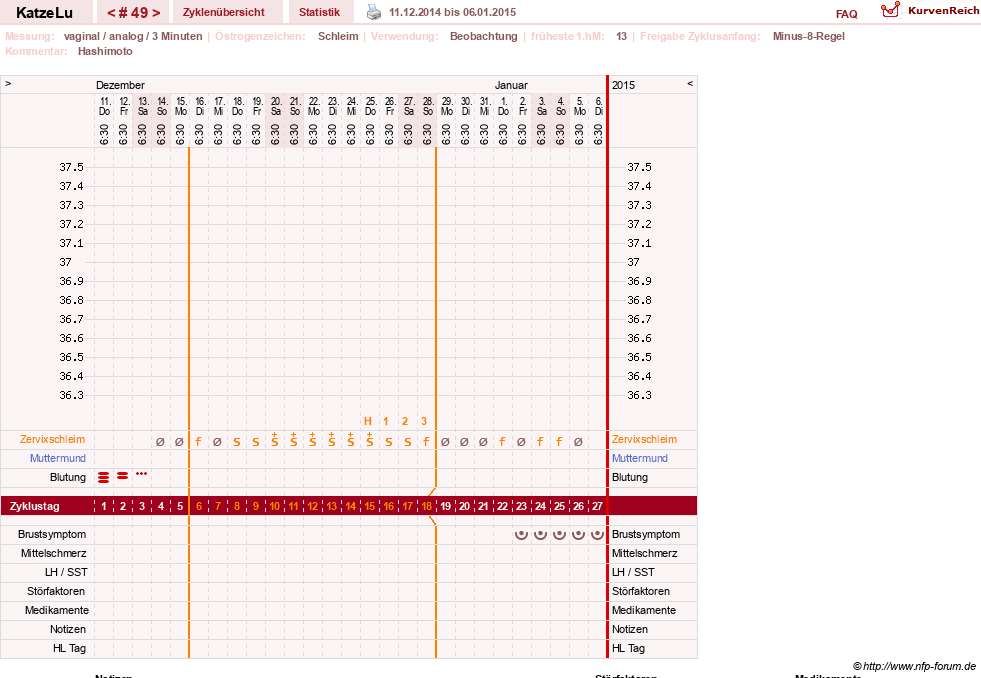Viewport: 981px width, 678px height.
Task: Open the FAQ link
Action: (x=846, y=14)
